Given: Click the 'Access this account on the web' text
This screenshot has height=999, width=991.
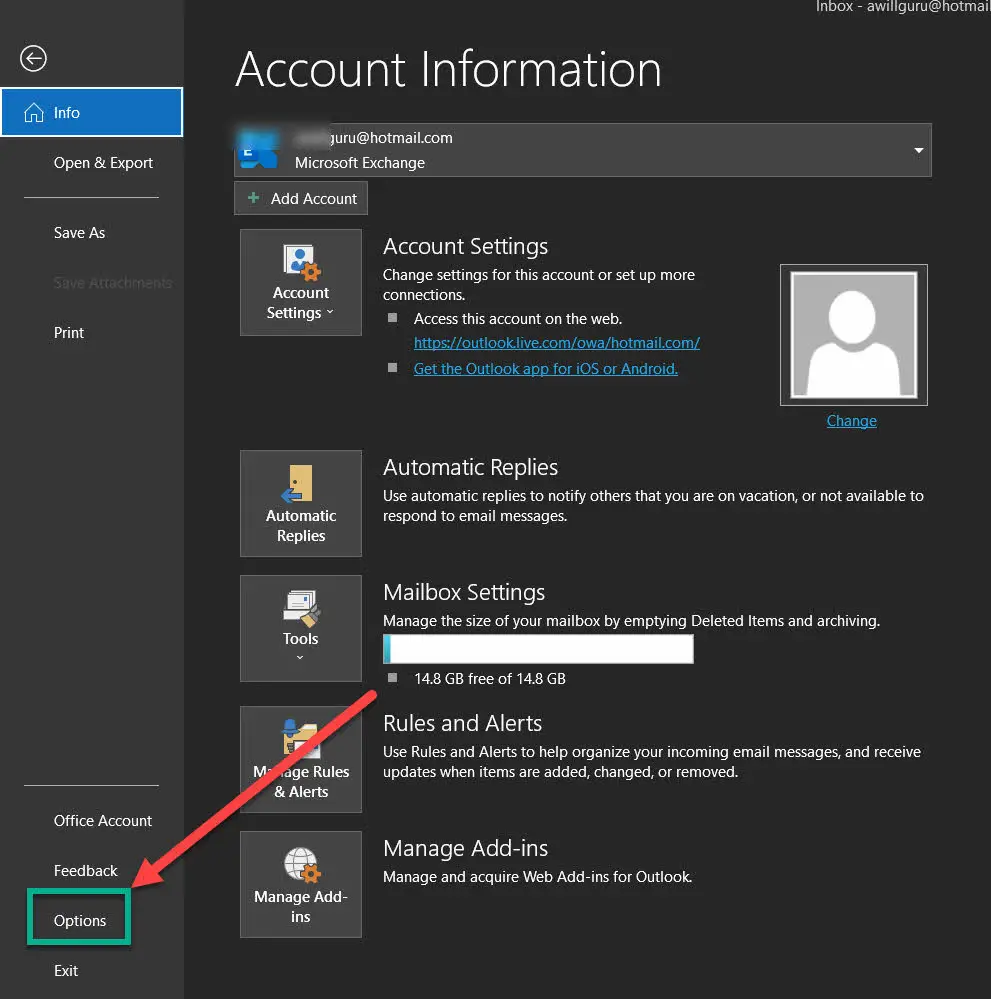Looking at the screenshot, I should coord(517,319).
